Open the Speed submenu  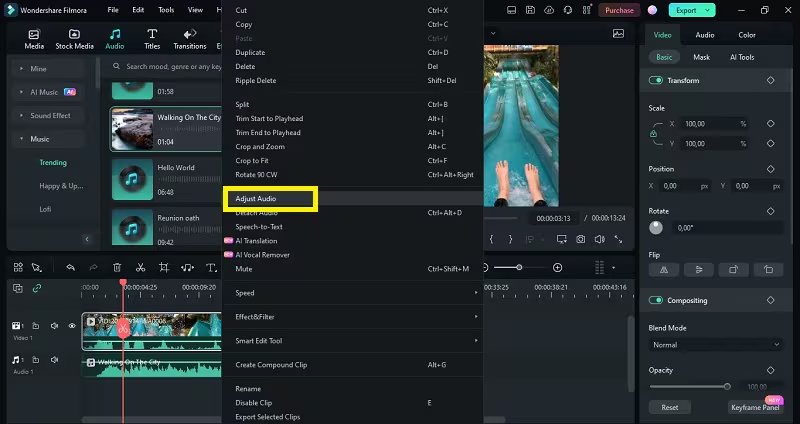pos(353,293)
